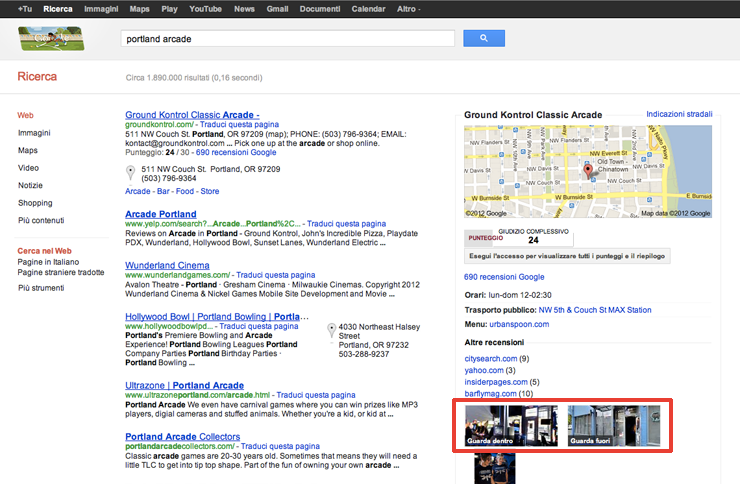Viewport: 740px width, 484px height.
Task: Open YouTube from the top bar
Action: [x=205, y=9]
